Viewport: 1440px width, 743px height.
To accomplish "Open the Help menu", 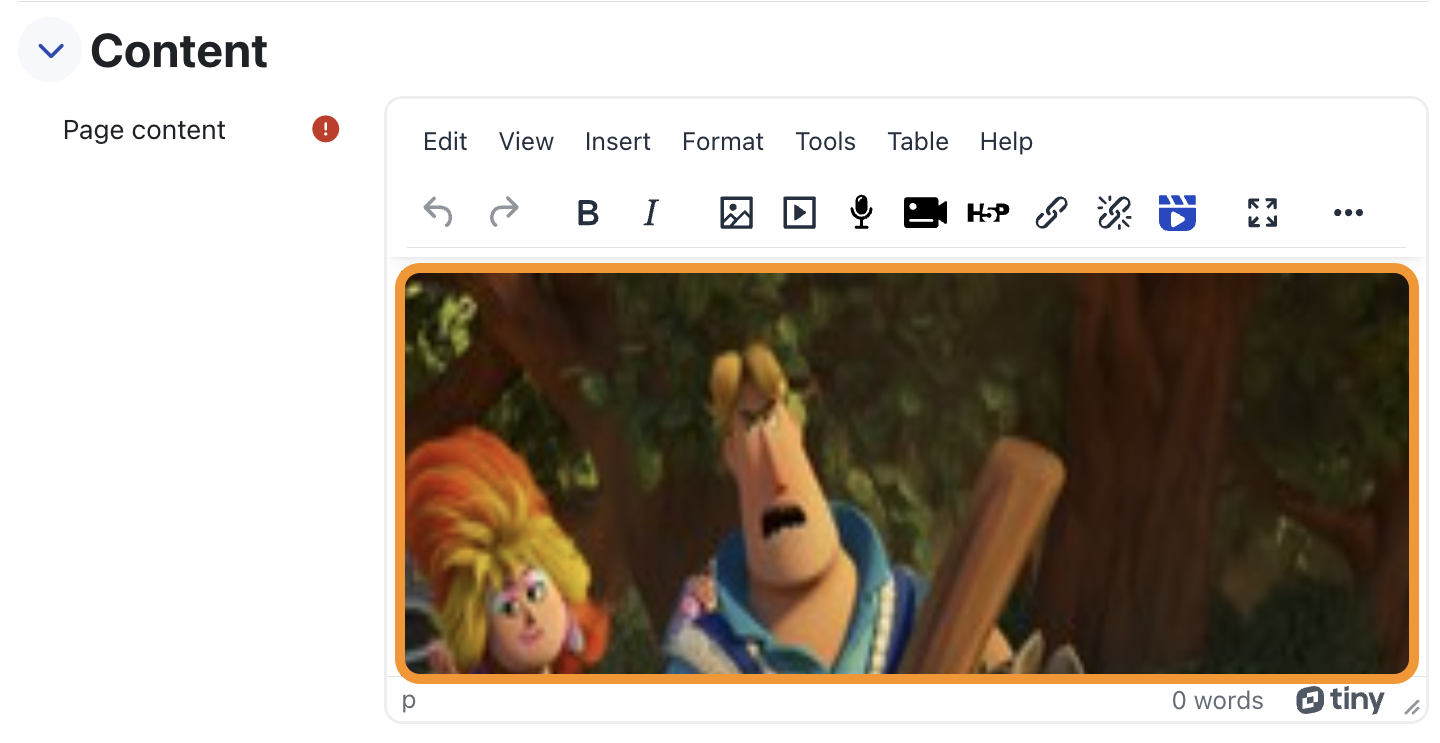I will pos(1006,142).
